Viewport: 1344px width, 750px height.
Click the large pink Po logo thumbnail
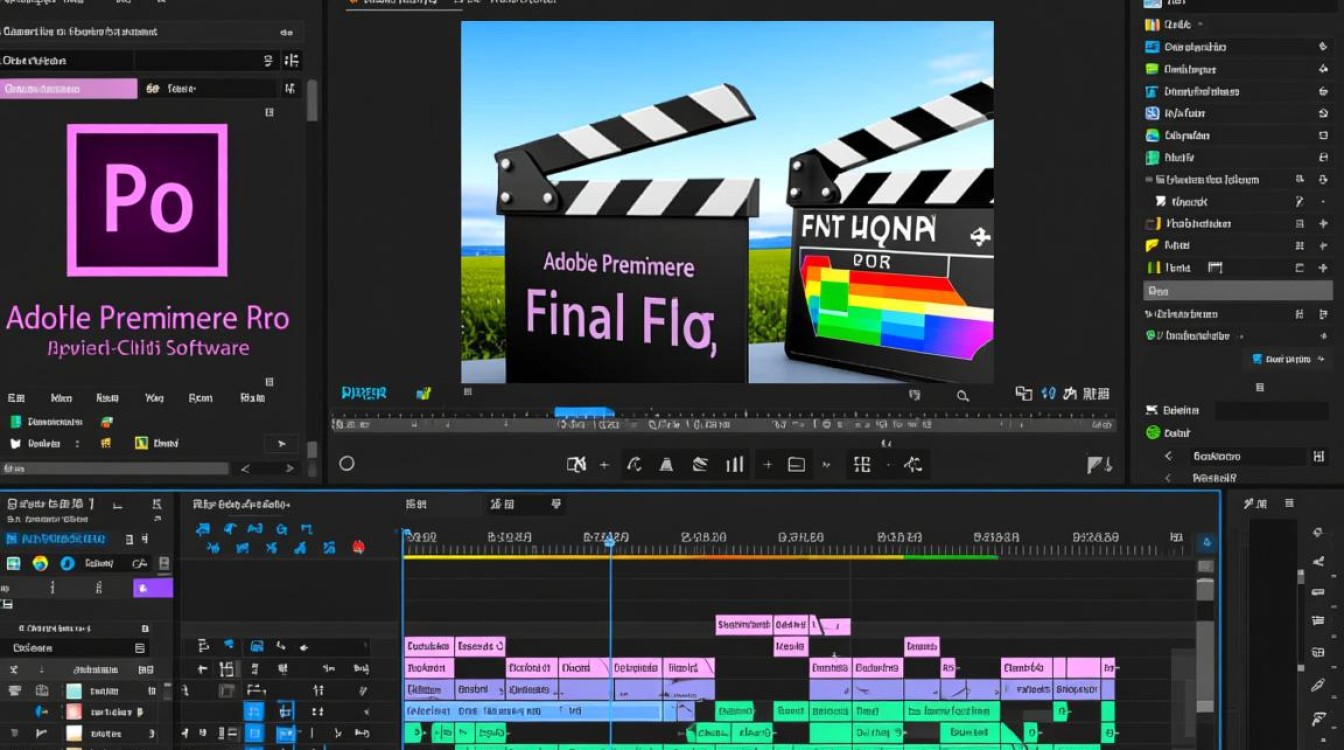coord(147,200)
